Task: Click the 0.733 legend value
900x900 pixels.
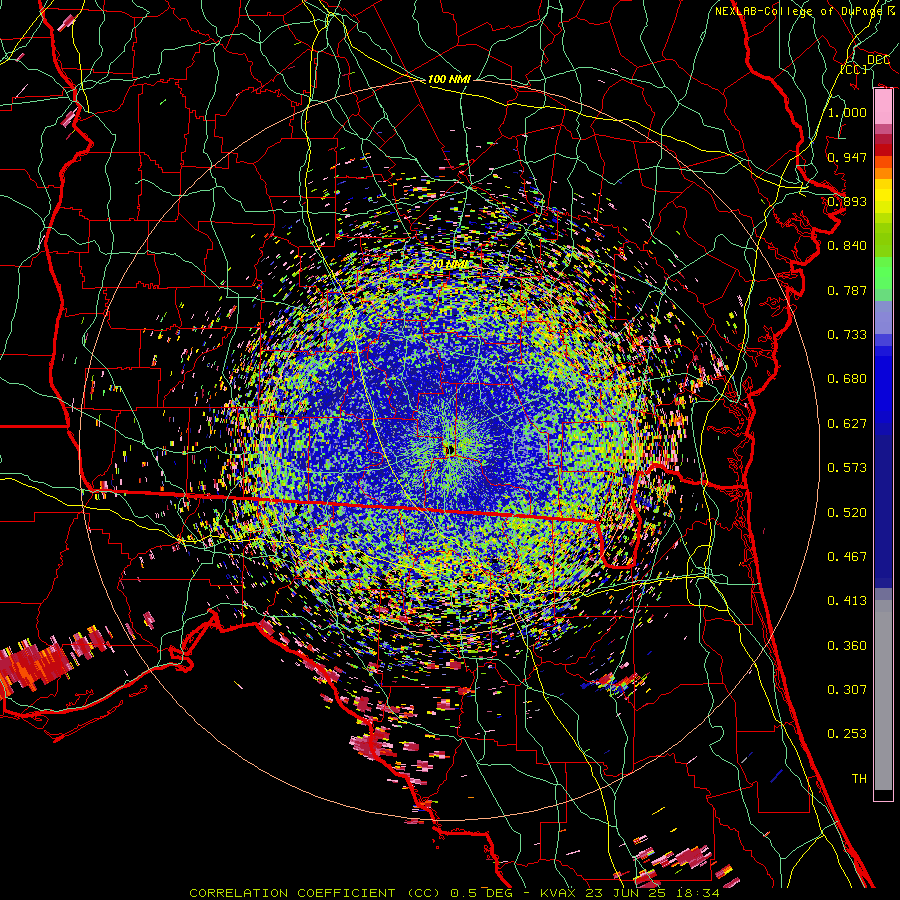Action: (847, 335)
